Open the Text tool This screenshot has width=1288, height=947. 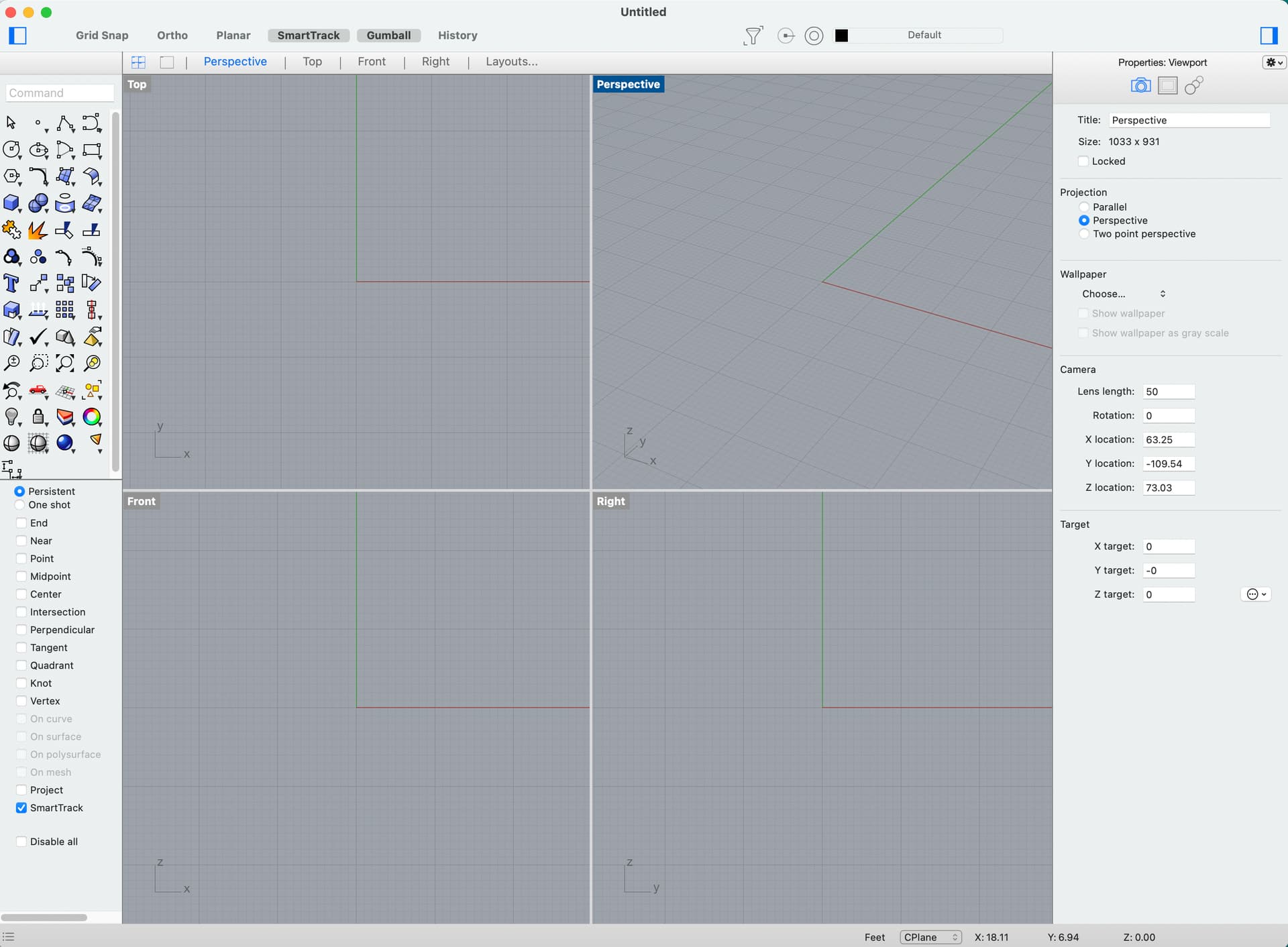tap(11, 283)
